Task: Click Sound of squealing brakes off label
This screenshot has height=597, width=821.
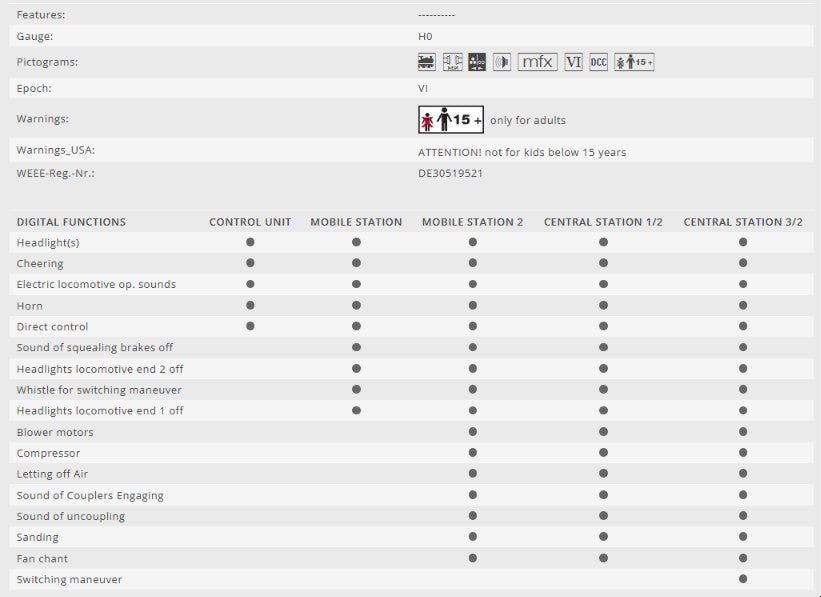Action: tap(95, 348)
